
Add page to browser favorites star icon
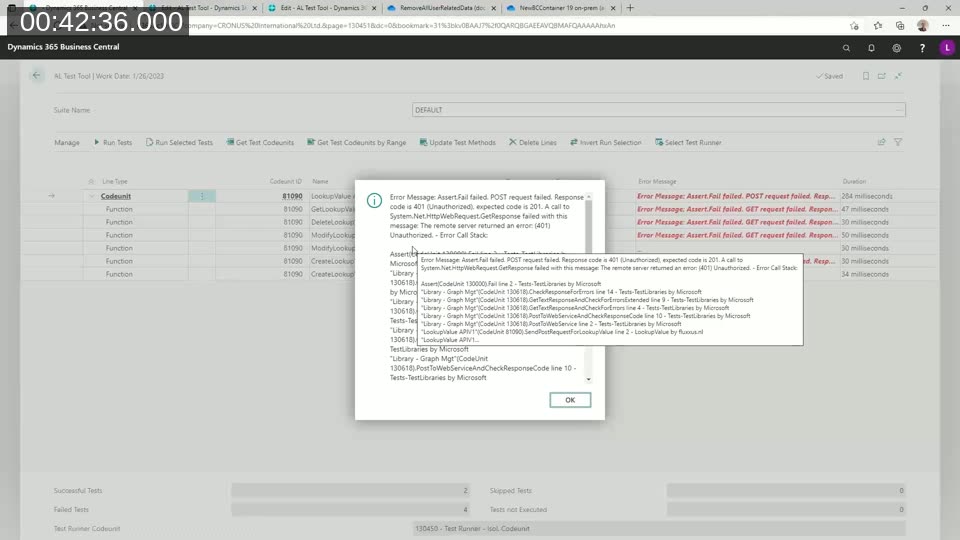point(854,26)
